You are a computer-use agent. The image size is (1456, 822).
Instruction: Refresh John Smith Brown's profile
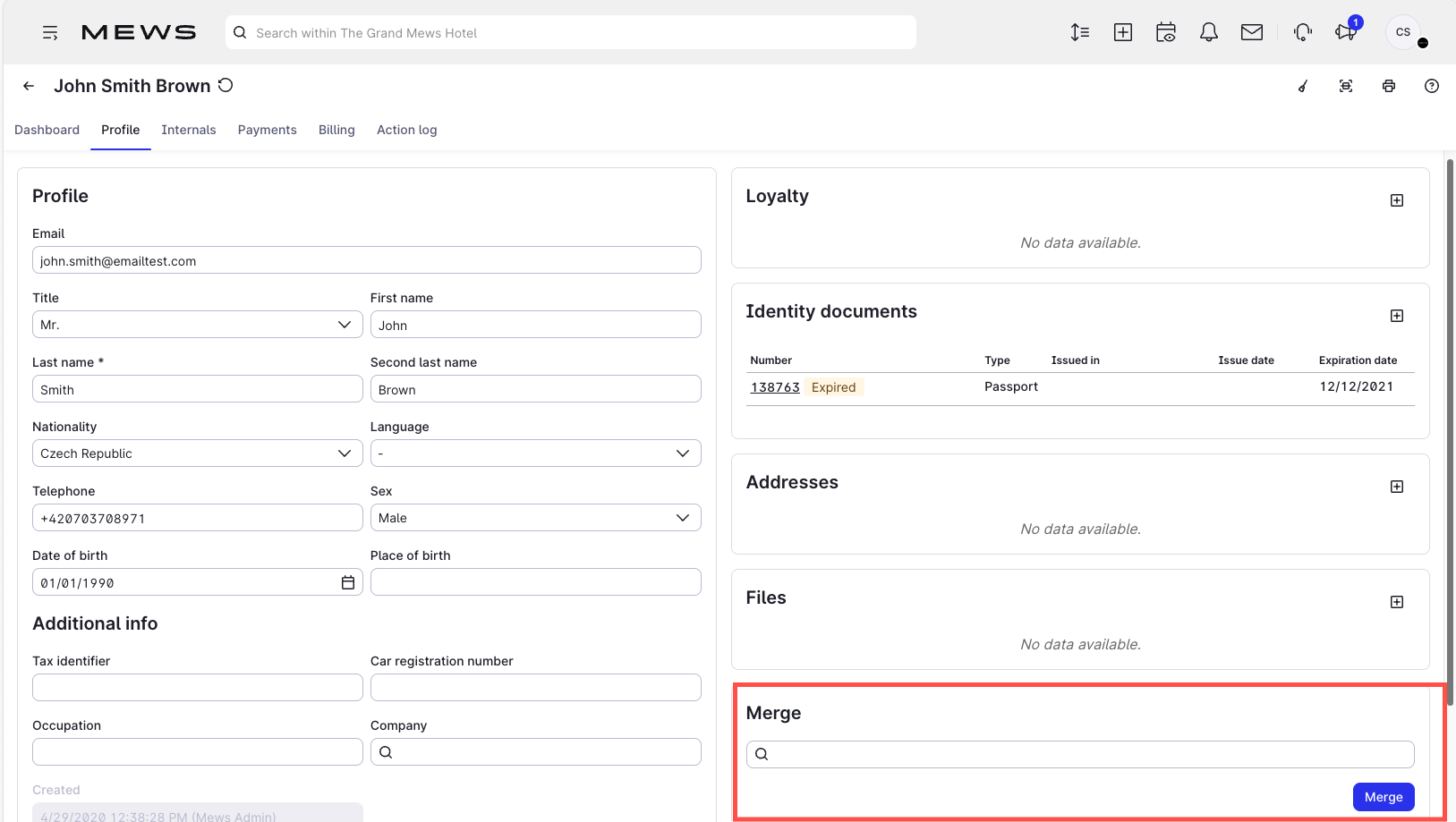click(x=226, y=85)
